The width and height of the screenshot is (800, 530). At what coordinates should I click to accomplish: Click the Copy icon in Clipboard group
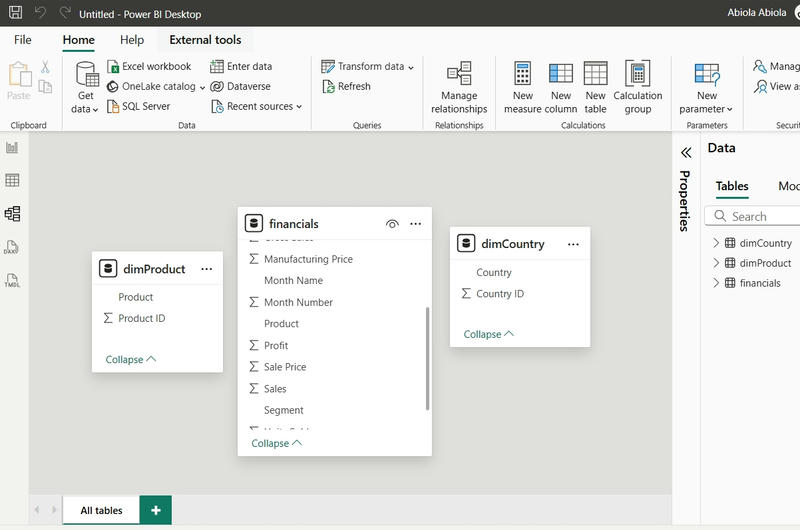(x=45, y=87)
